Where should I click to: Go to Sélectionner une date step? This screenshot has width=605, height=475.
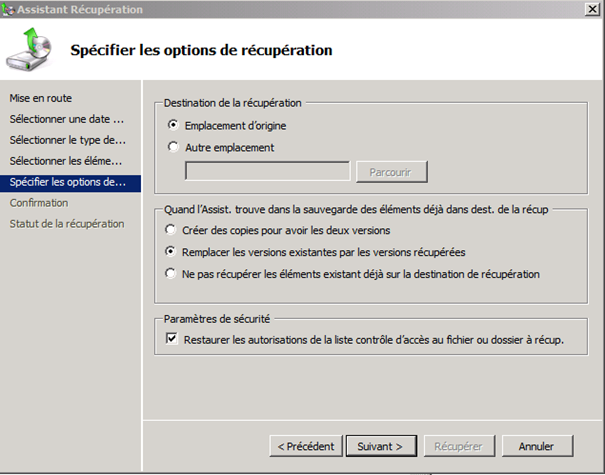pos(67,119)
